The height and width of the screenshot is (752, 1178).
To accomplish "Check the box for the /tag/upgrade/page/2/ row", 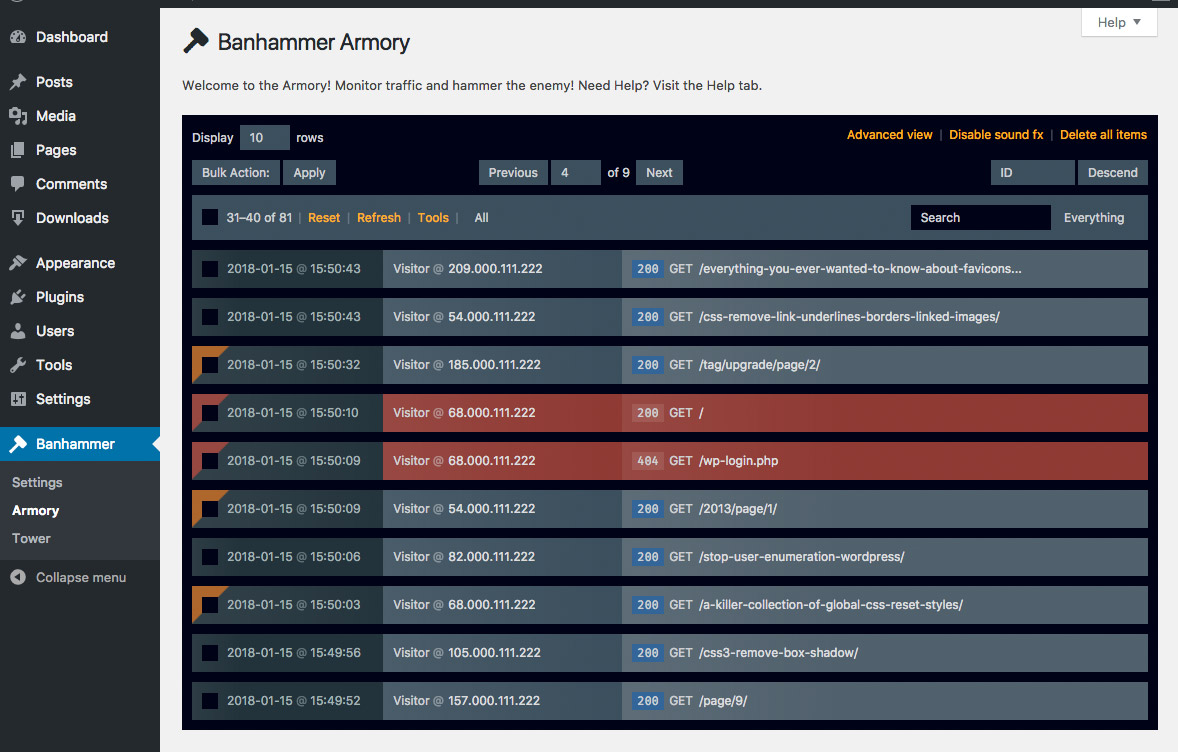I will (210, 365).
